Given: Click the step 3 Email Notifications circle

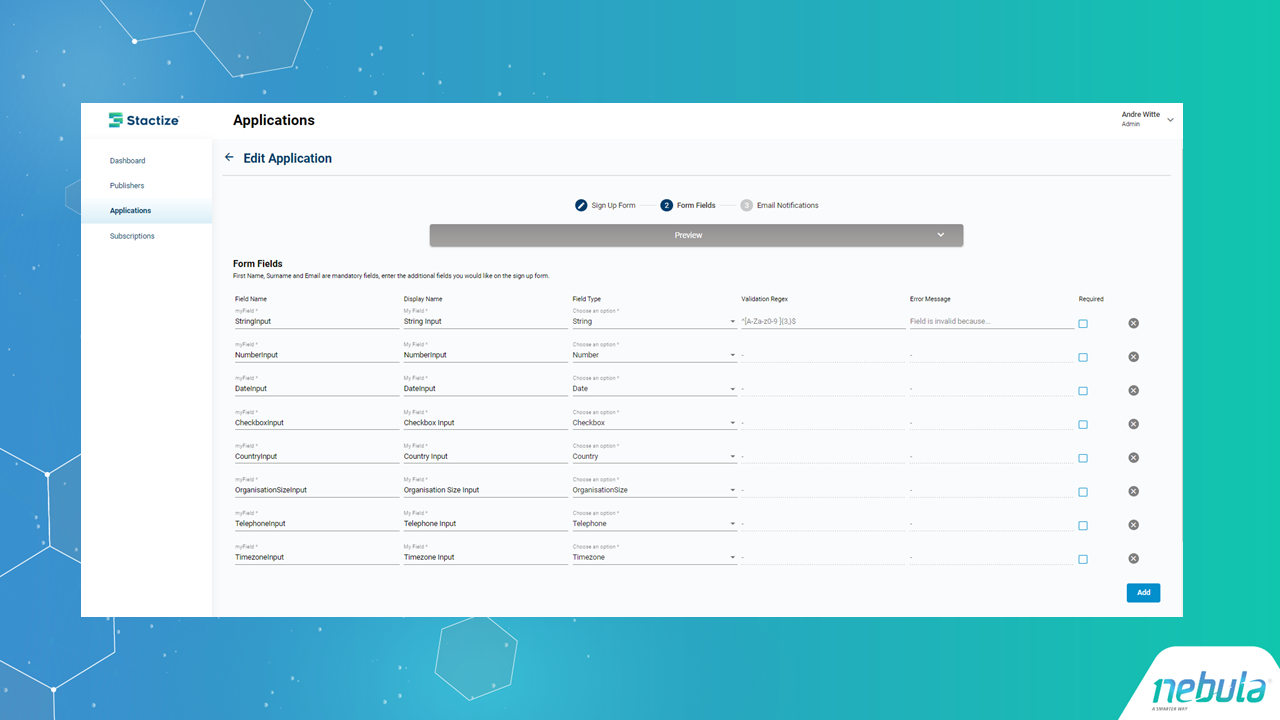Looking at the screenshot, I should pos(747,205).
